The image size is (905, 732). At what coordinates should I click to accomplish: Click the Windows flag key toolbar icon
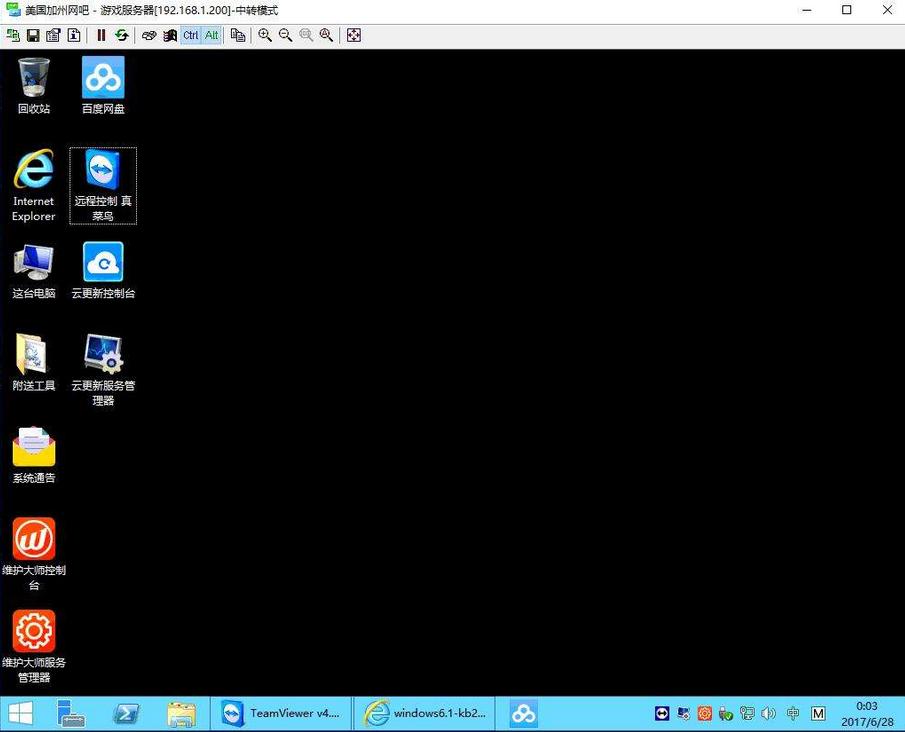pyautogui.click(x=170, y=35)
